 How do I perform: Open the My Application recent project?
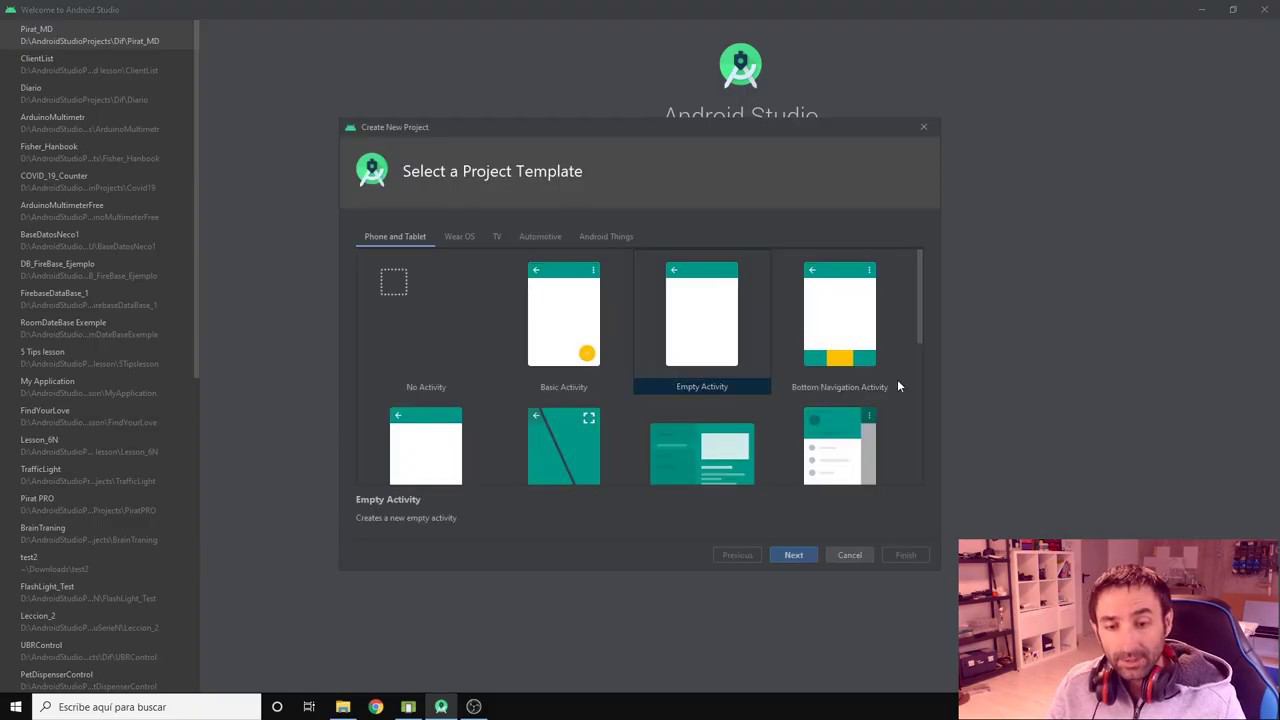(97, 387)
